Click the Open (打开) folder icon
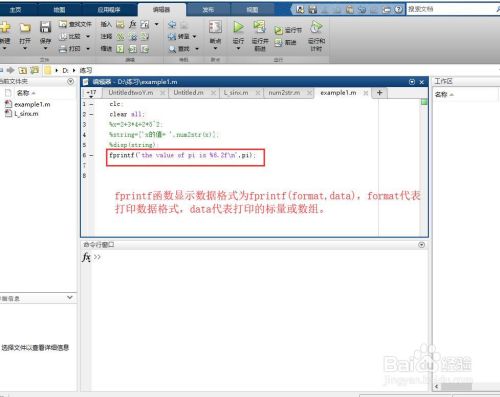500x397 pixels. pos(25,27)
